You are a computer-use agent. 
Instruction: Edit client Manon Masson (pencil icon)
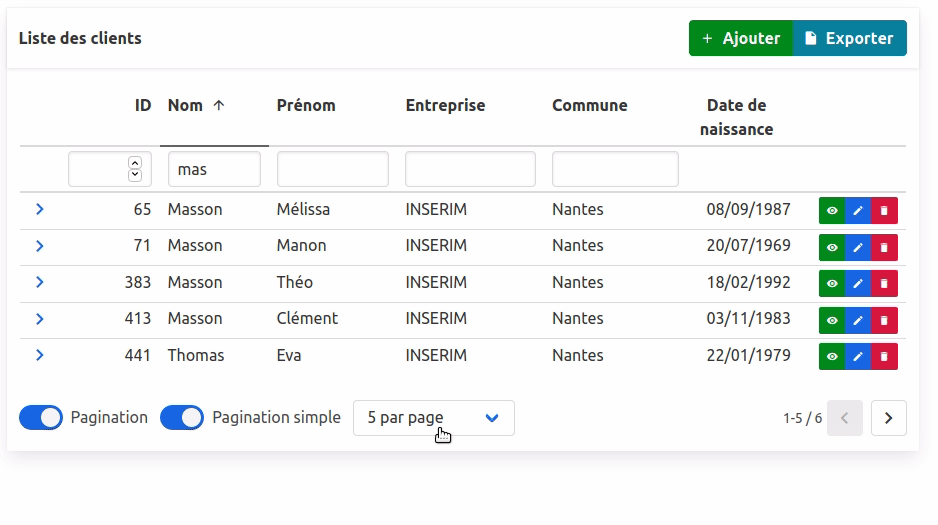(858, 247)
